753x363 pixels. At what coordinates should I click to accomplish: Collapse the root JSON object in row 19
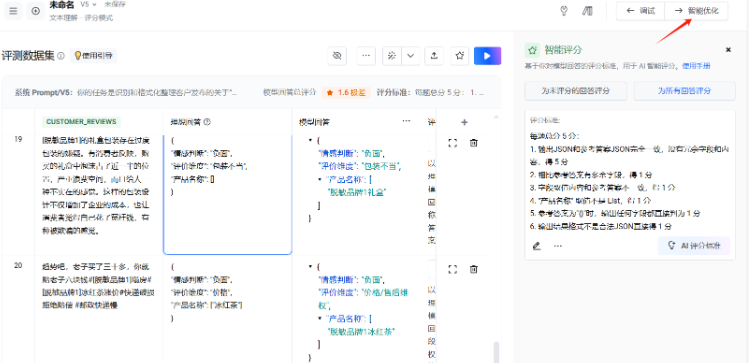click(x=311, y=140)
